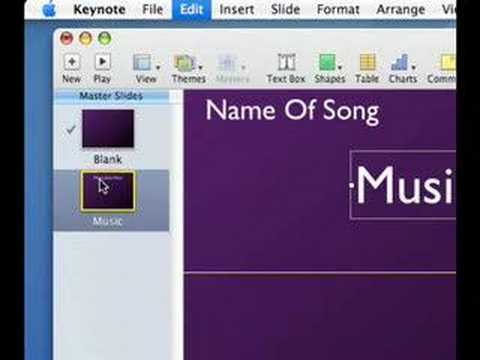Viewport: 480px width, 360px height.
Task: Open the Insert menu
Action: [237, 9]
